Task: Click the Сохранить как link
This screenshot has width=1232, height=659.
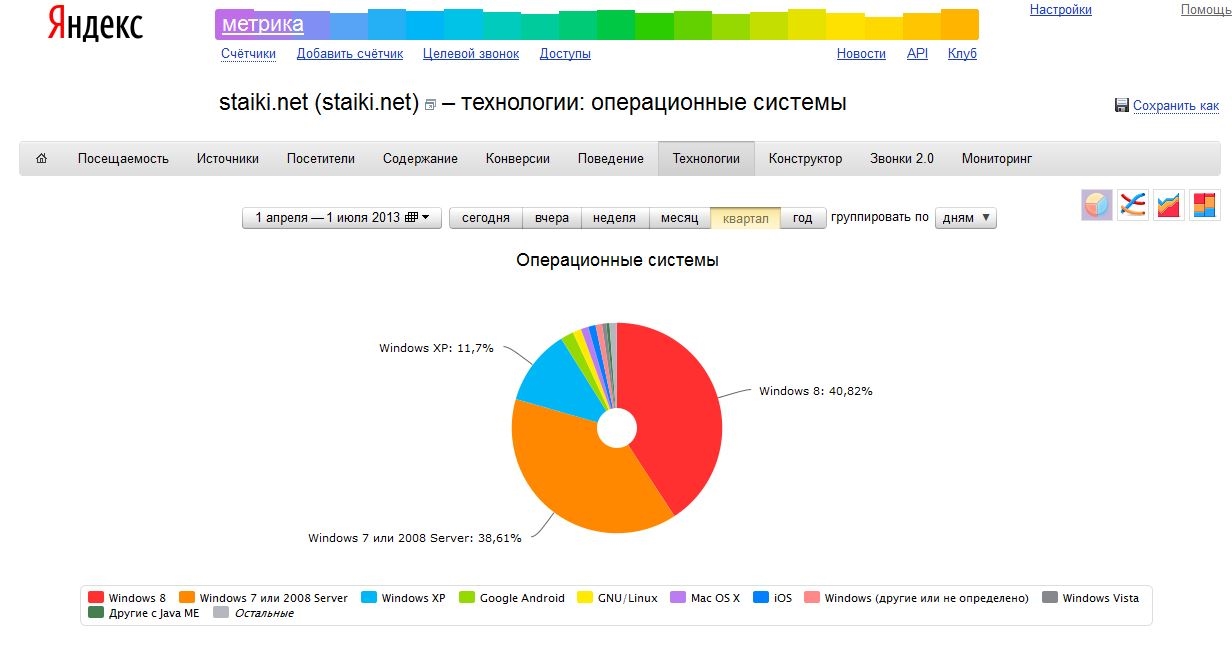Action: pyautogui.click(x=1176, y=106)
